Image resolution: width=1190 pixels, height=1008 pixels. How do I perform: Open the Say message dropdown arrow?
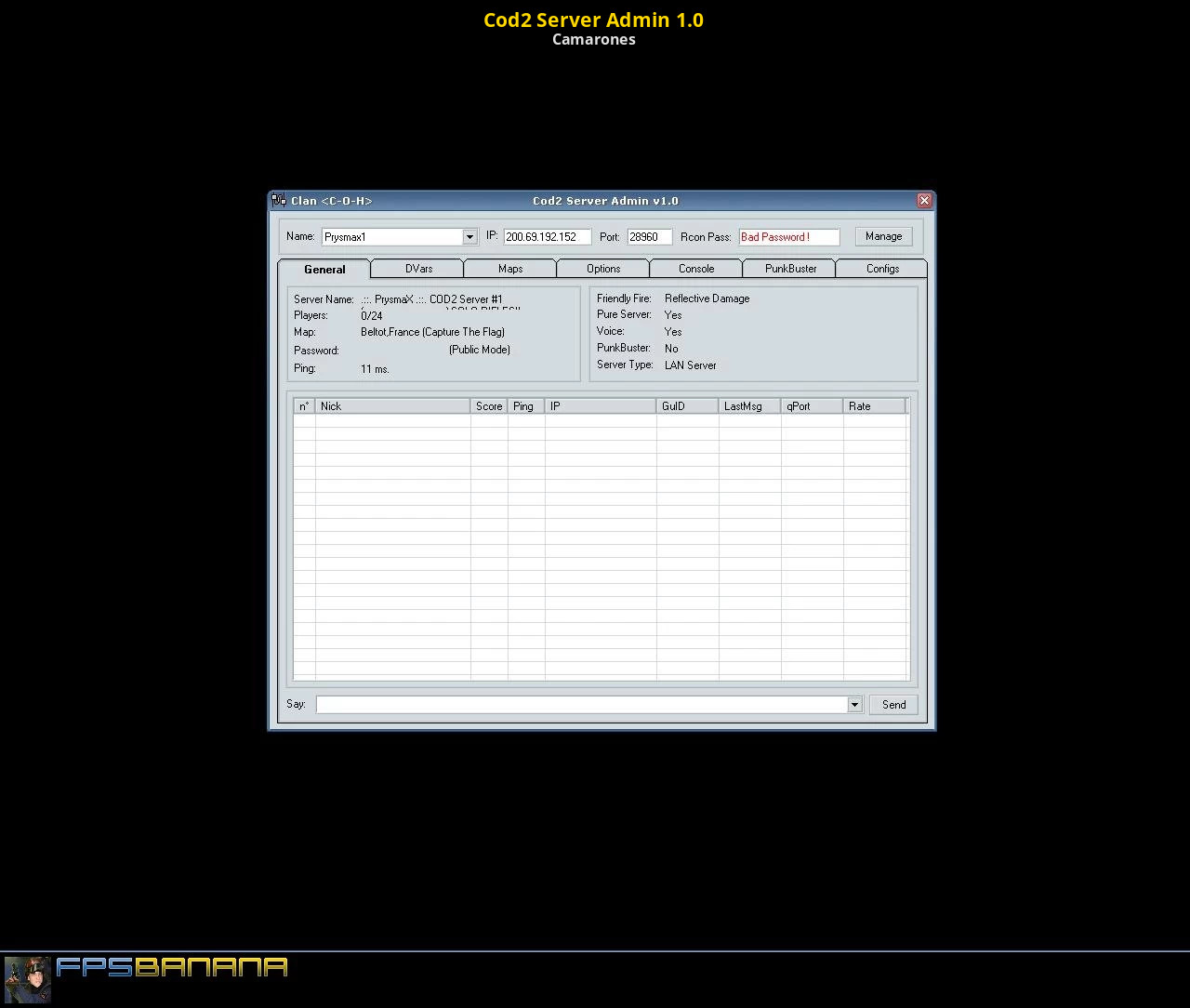tap(854, 705)
